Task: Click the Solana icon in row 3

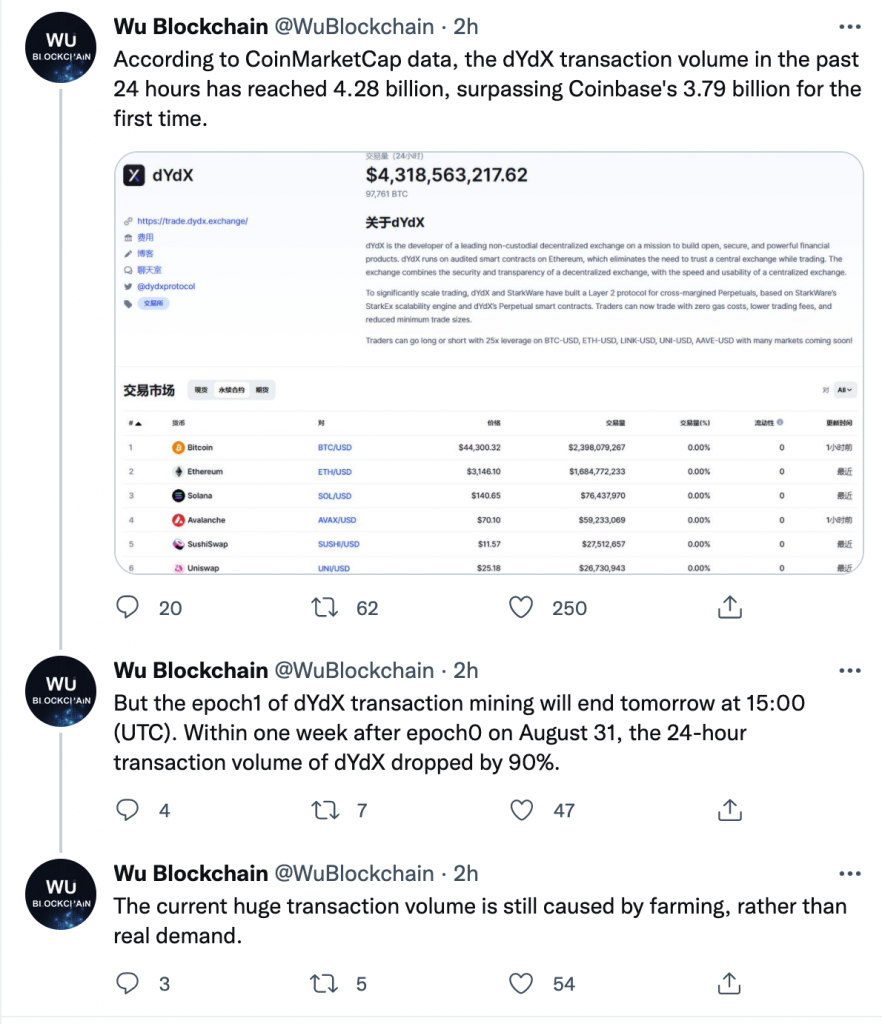Action: click(x=178, y=495)
